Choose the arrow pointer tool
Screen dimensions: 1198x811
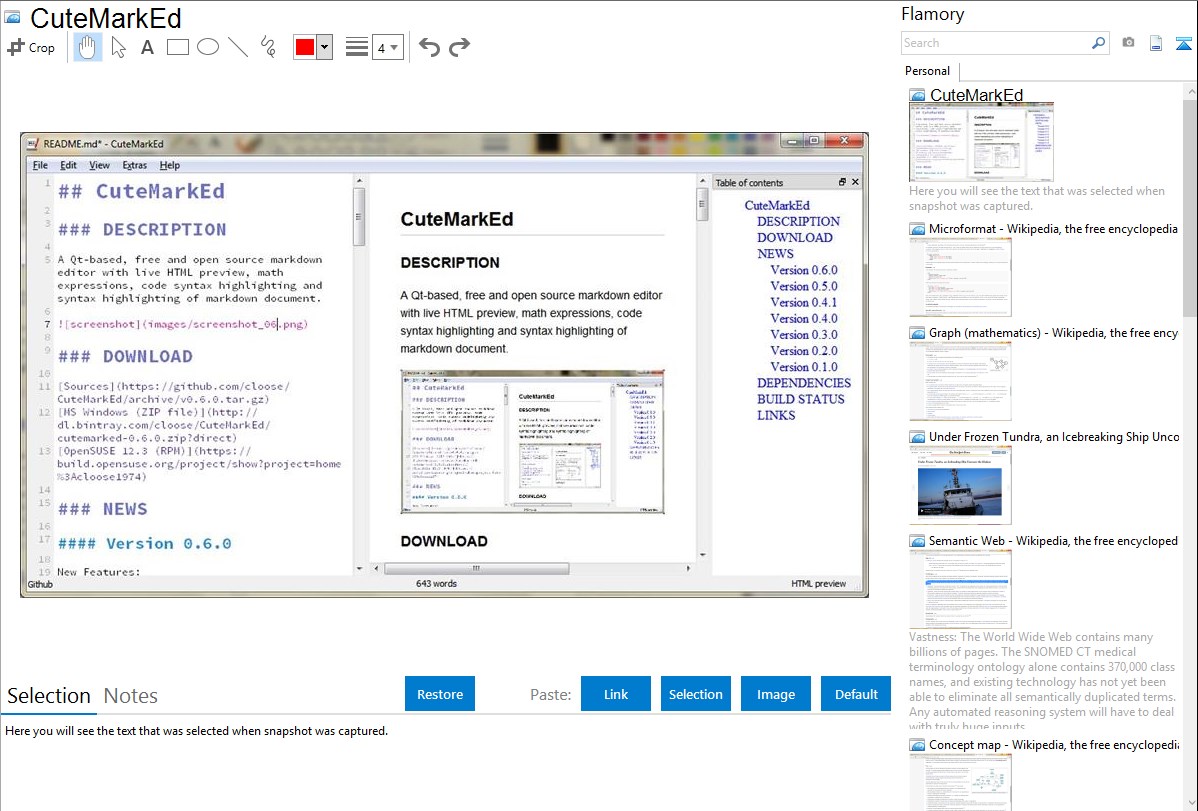tap(118, 47)
